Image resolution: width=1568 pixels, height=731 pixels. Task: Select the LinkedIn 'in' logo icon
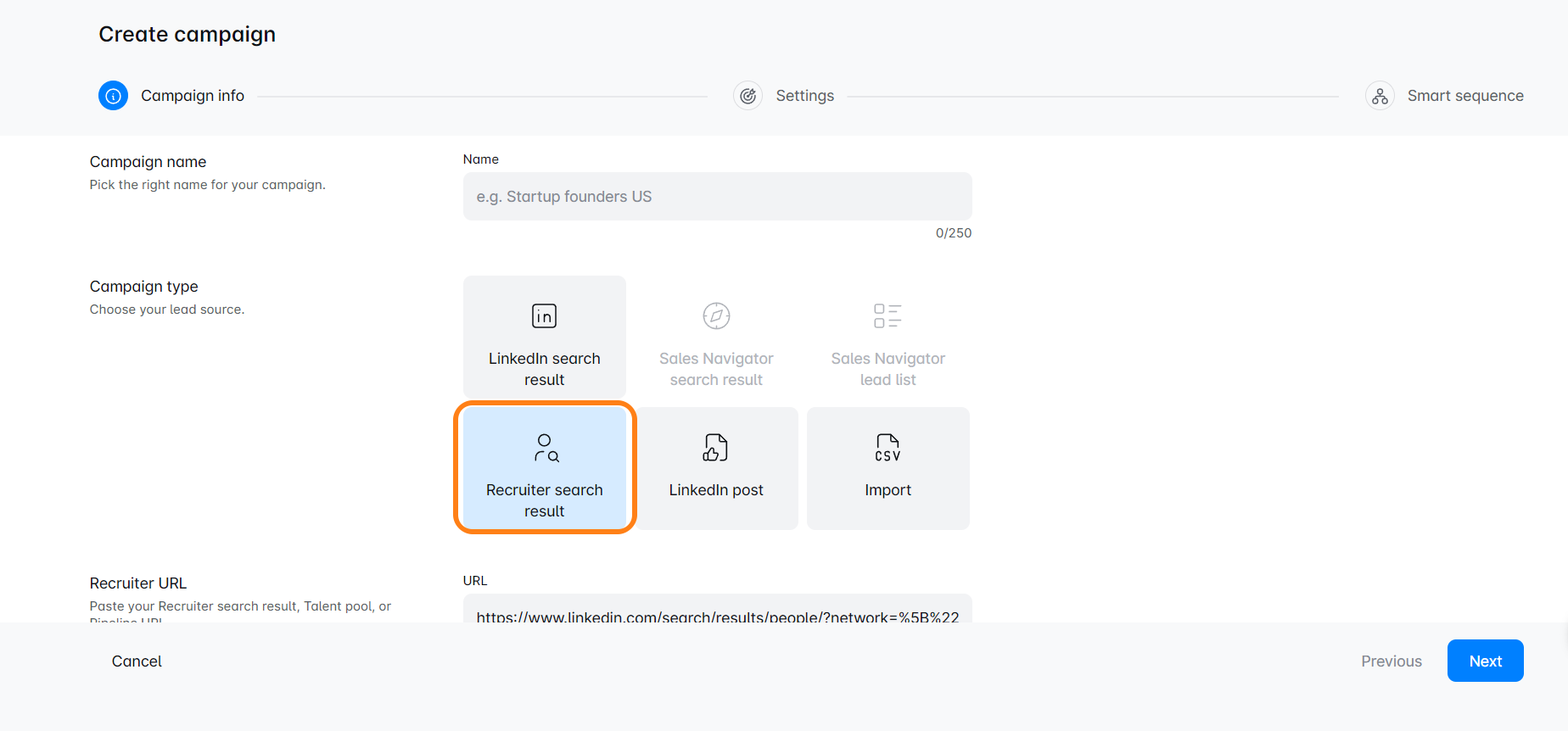click(x=544, y=316)
